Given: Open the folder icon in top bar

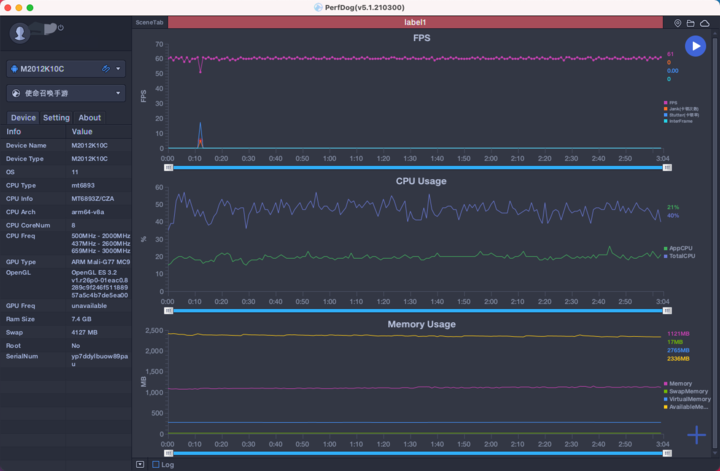Looking at the screenshot, I should pyautogui.click(x=690, y=22).
